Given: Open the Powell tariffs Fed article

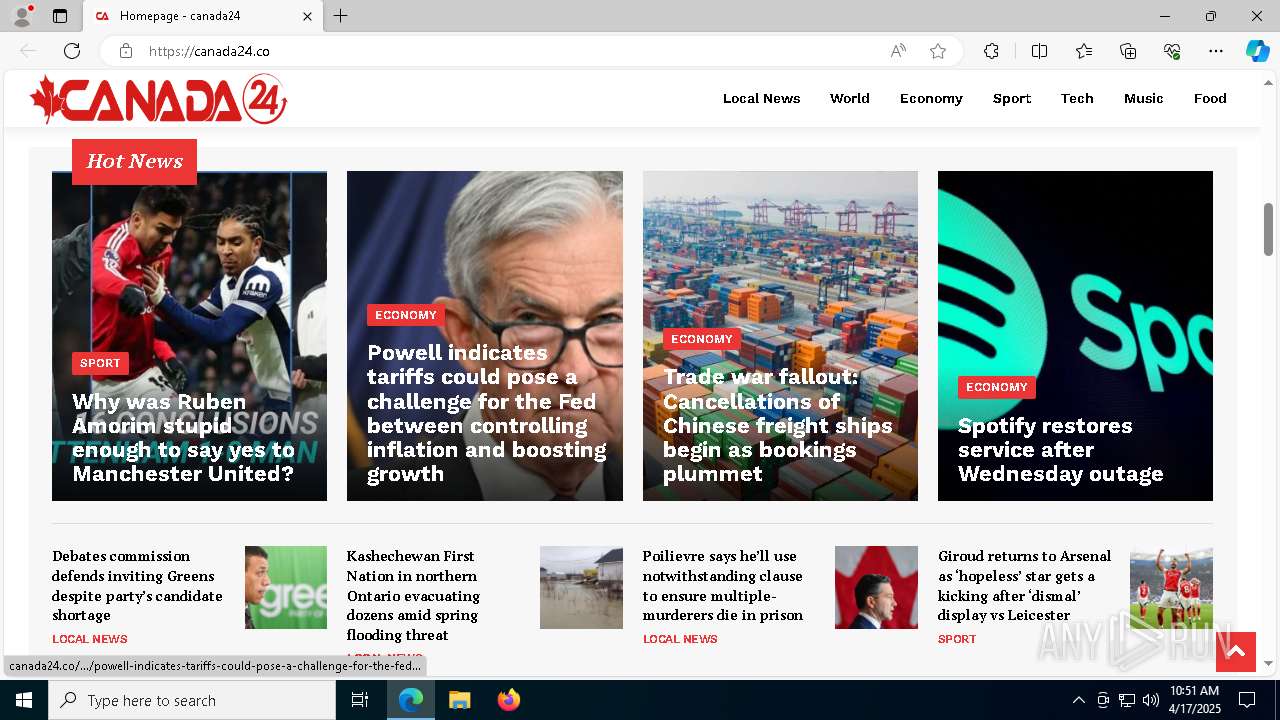Looking at the screenshot, I should (x=486, y=413).
